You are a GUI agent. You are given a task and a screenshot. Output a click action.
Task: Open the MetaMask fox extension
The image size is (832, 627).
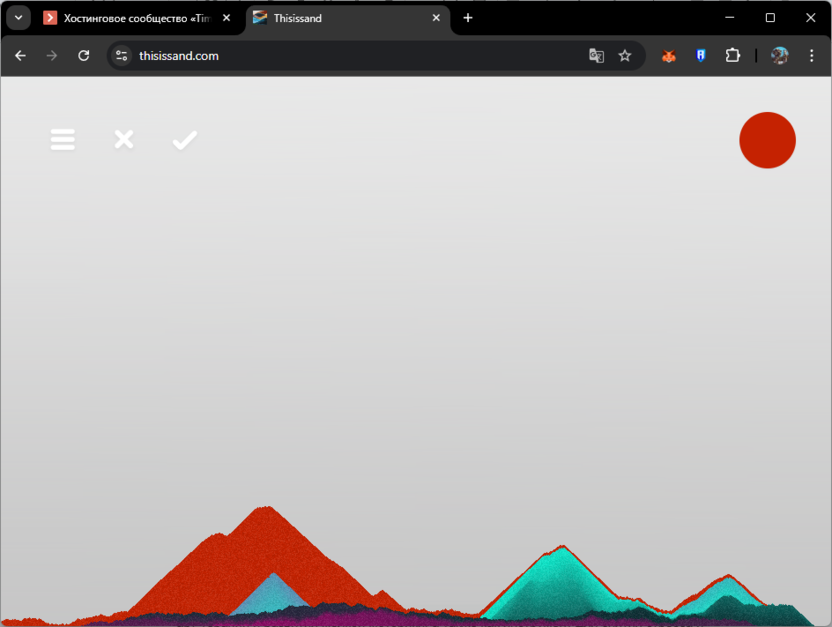pos(669,56)
